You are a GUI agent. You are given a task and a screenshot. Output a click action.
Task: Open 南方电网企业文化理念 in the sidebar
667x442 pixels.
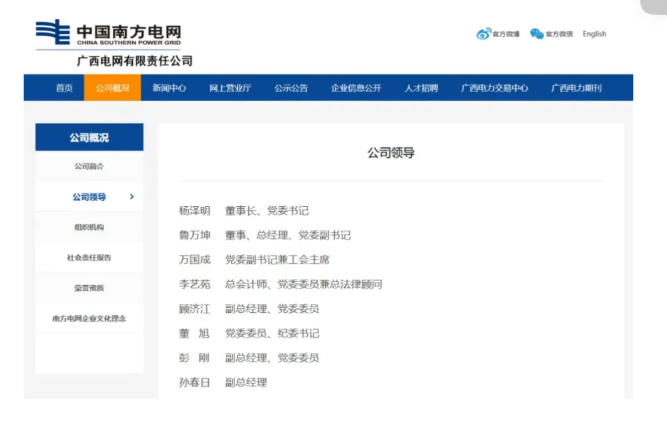click(x=89, y=318)
